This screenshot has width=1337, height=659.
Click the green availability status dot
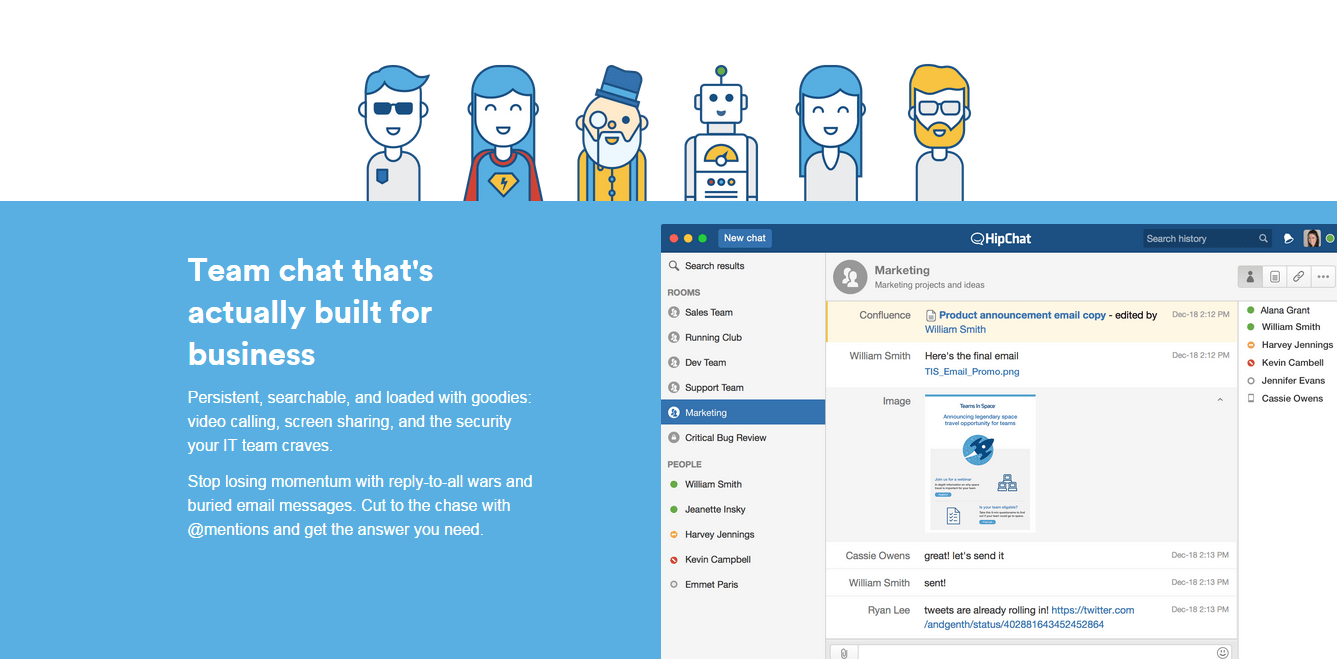pos(1330,239)
